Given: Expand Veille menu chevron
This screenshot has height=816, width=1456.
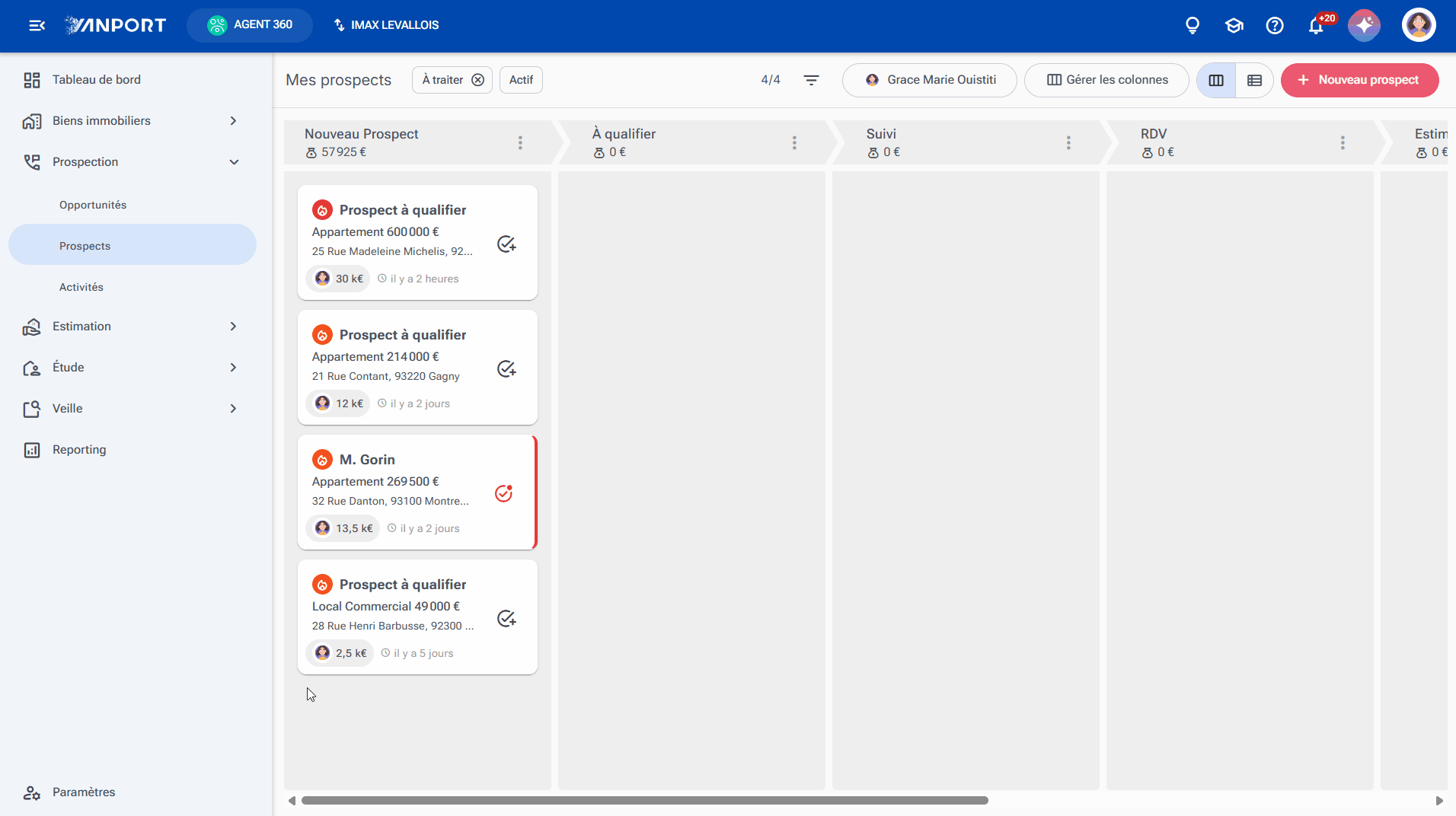Looking at the screenshot, I should (234, 409).
